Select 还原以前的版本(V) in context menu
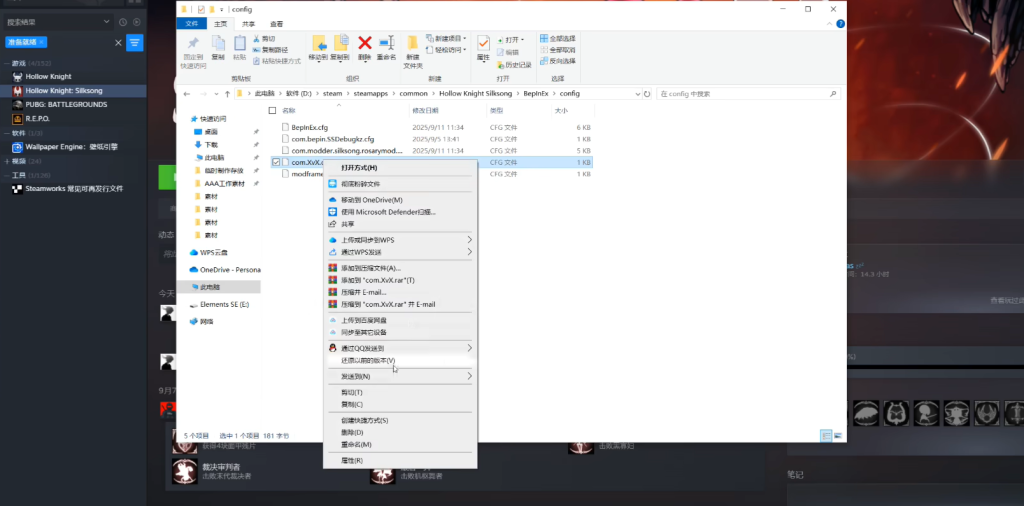The height and width of the screenshot is (506, 1024). click(x=368, y=360)
